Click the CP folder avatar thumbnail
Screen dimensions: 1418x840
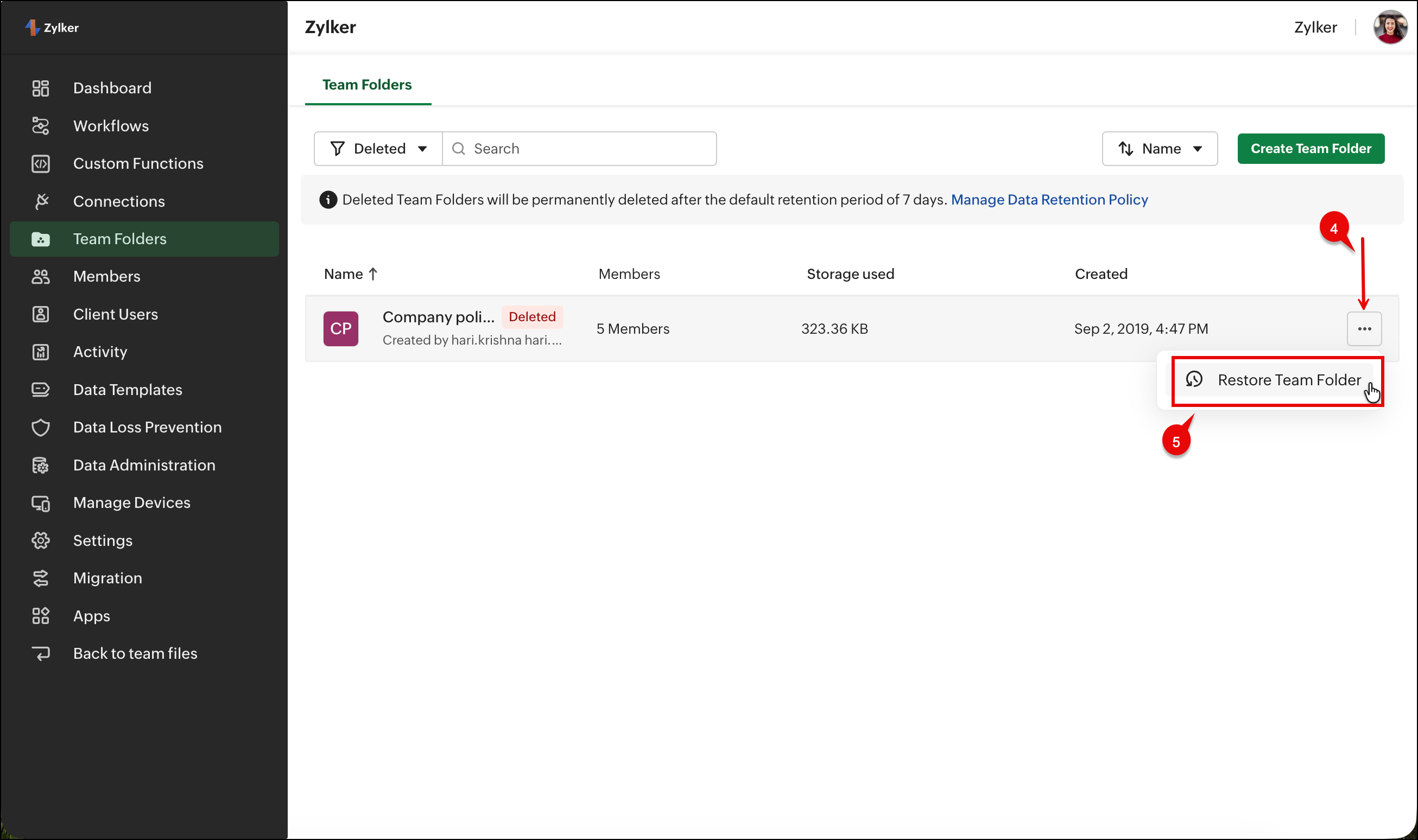tap(340, 328)
